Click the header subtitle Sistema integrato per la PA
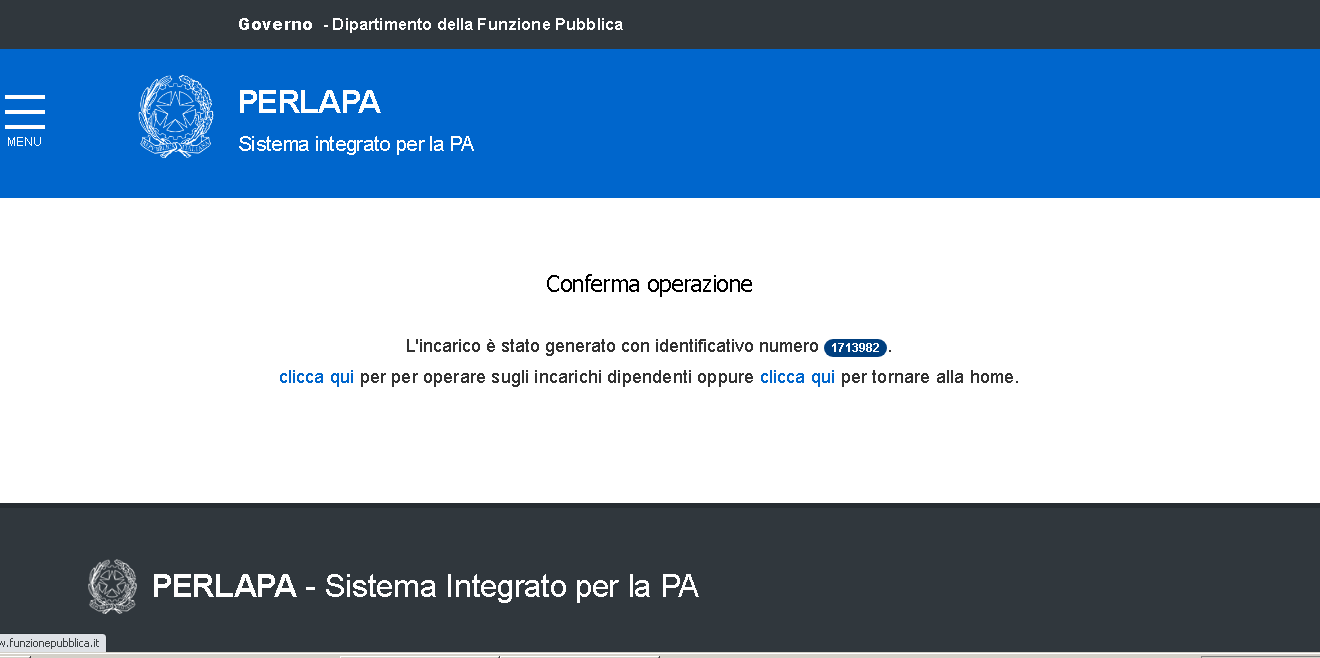 pos(355,144)
